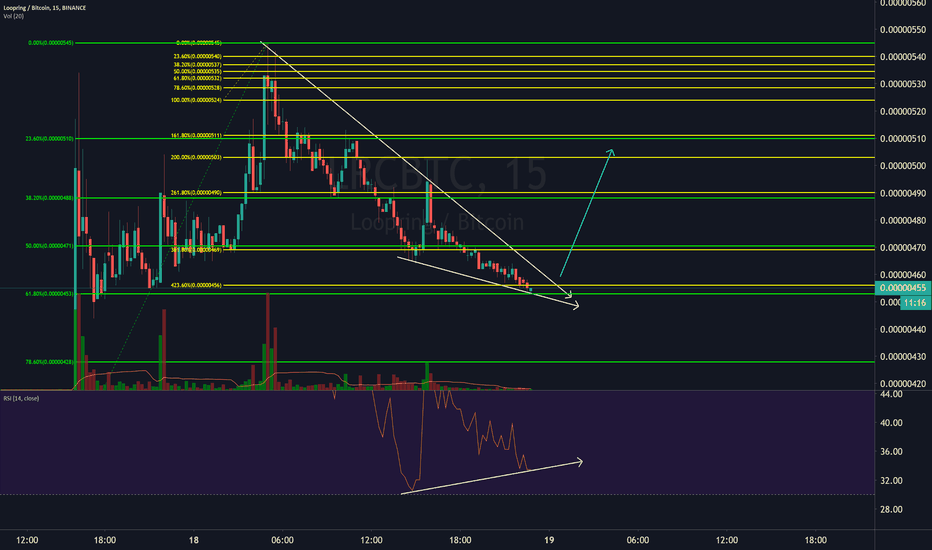Click price axis value 0.00000530
Image resolution: width=932 pixels, height=550 pixels.
(903, 84)
